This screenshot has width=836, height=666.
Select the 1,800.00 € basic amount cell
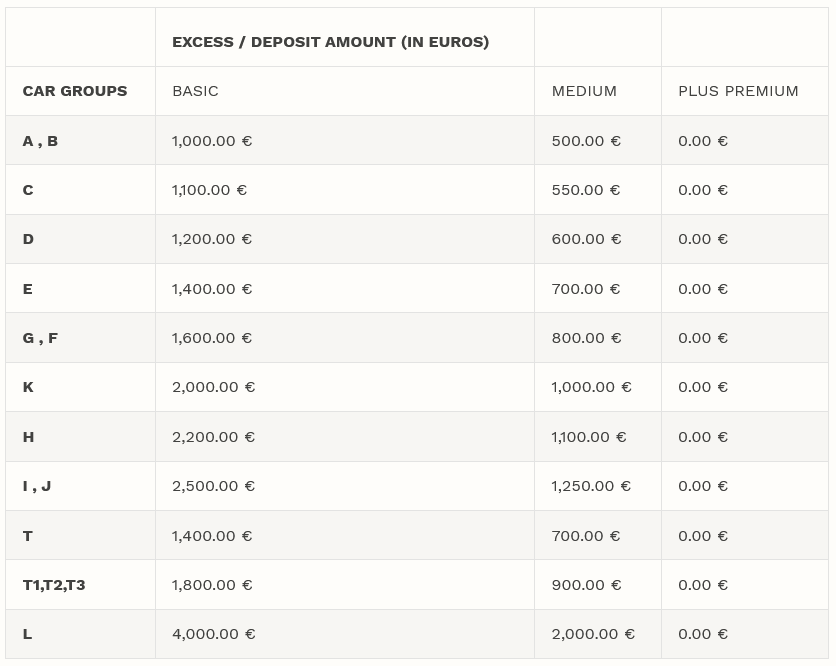[212, 585]
